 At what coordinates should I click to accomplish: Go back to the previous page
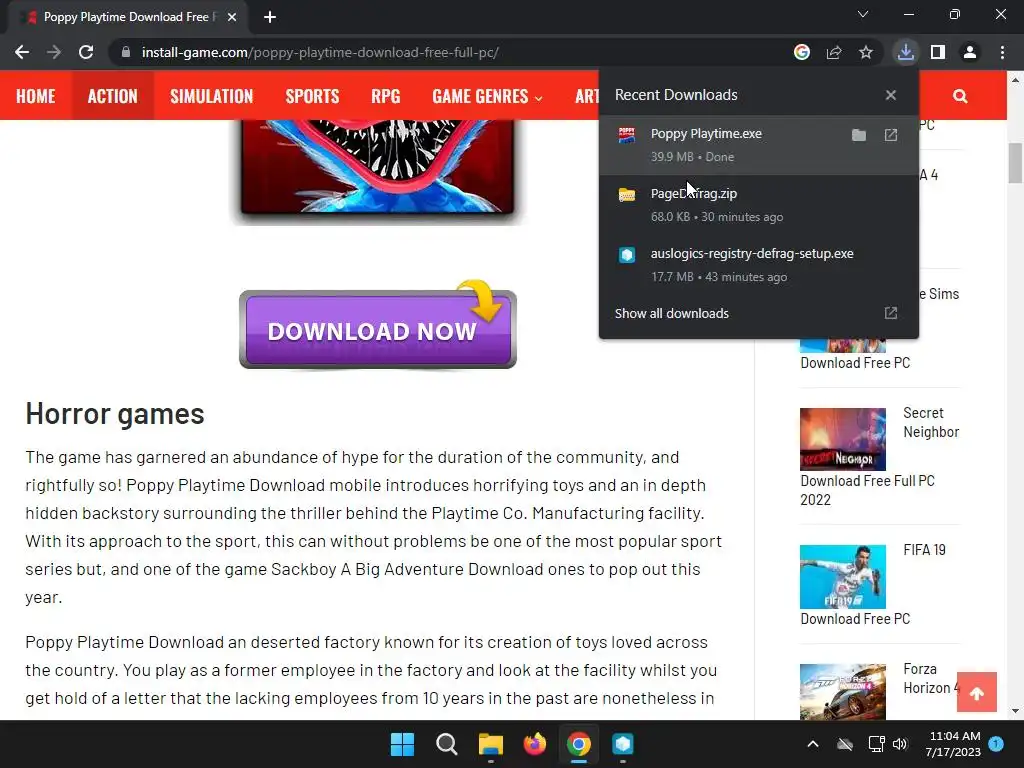22,52
